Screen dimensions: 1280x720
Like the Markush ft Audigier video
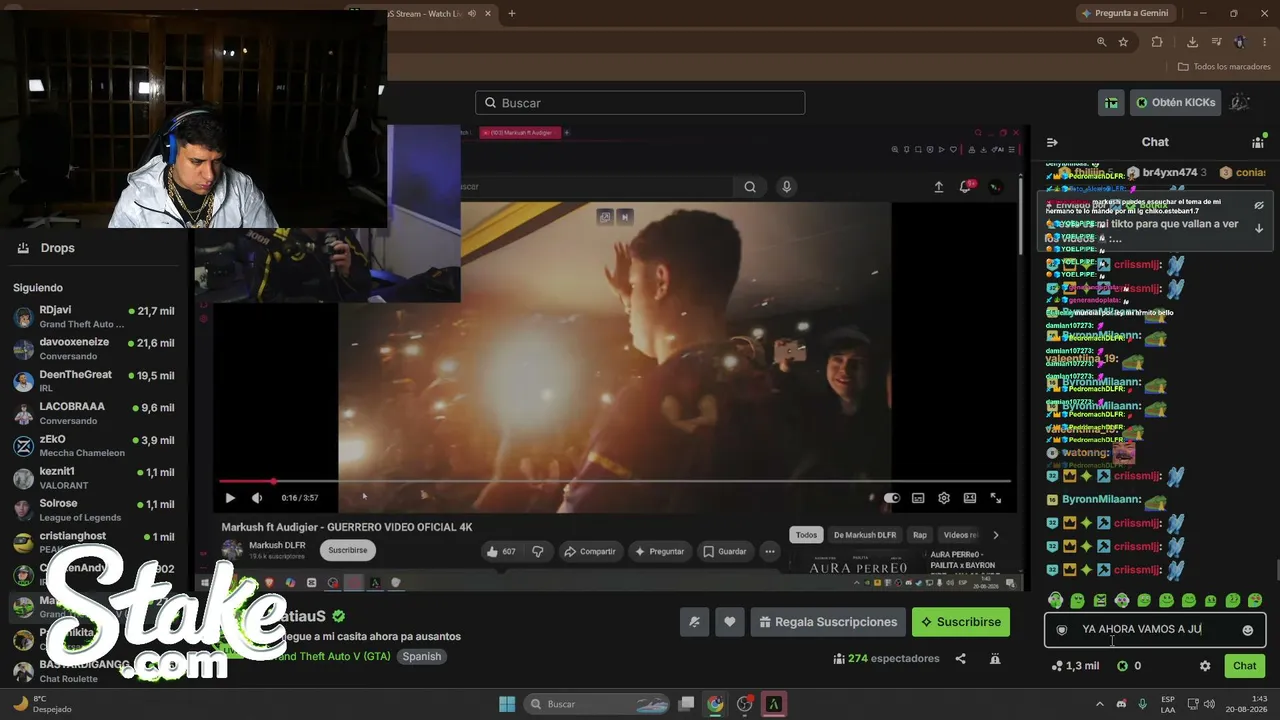click(x=501, y=551)
